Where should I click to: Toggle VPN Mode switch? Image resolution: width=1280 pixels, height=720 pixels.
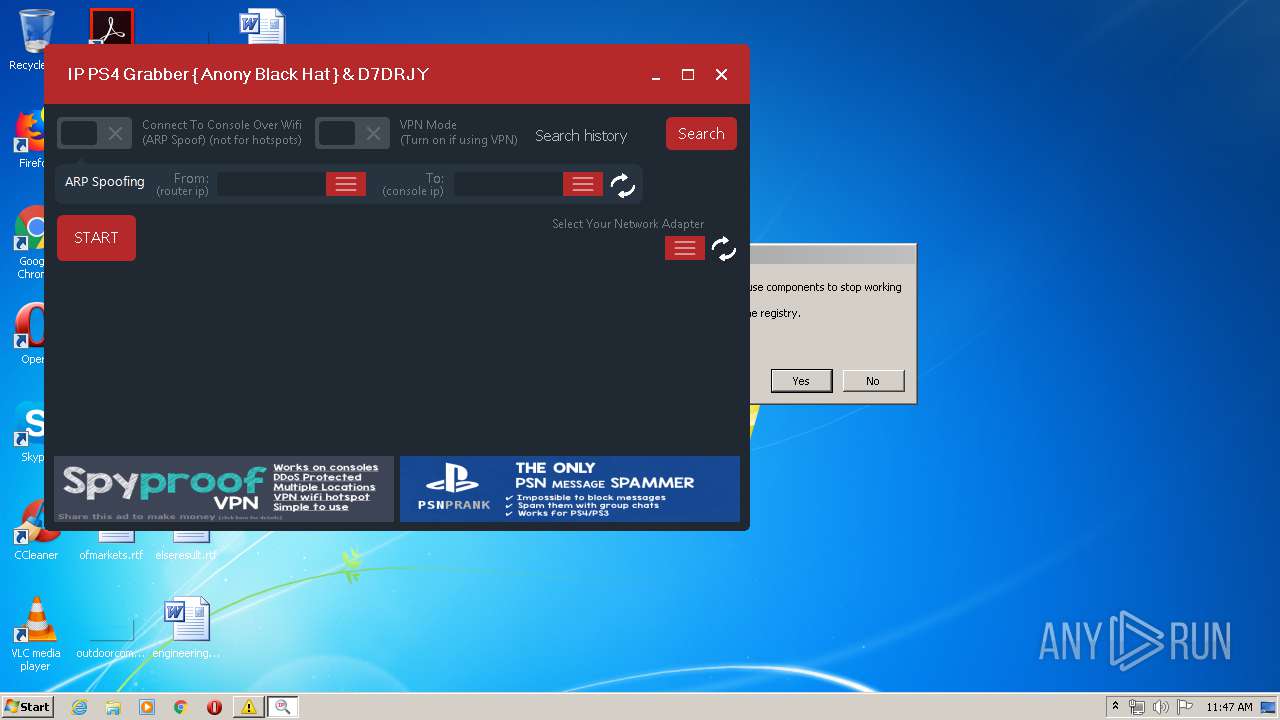[352, 133]
